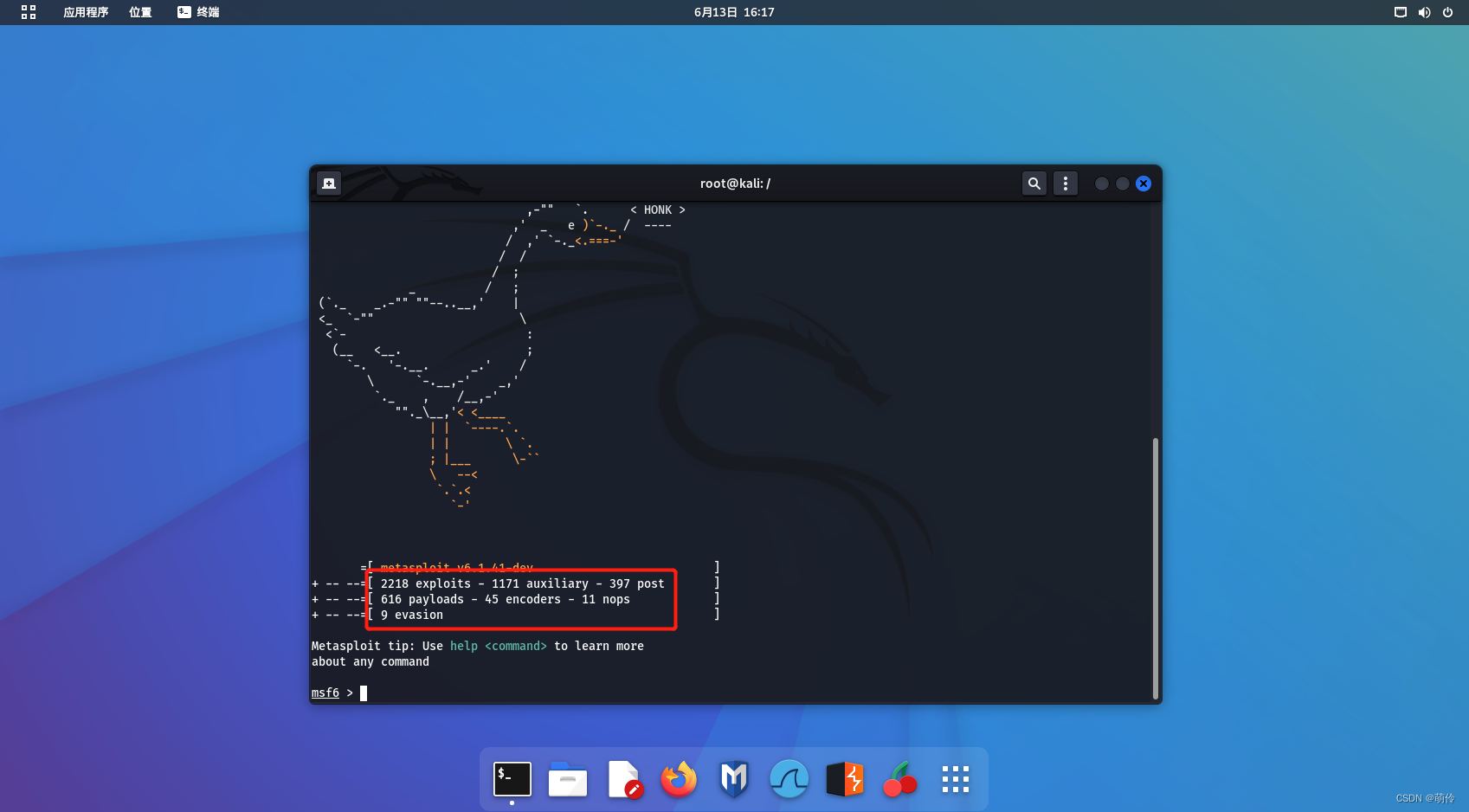Launch Firefox from the dock
This screenshot has width=1469, height=812.
[x=679, y=779]
